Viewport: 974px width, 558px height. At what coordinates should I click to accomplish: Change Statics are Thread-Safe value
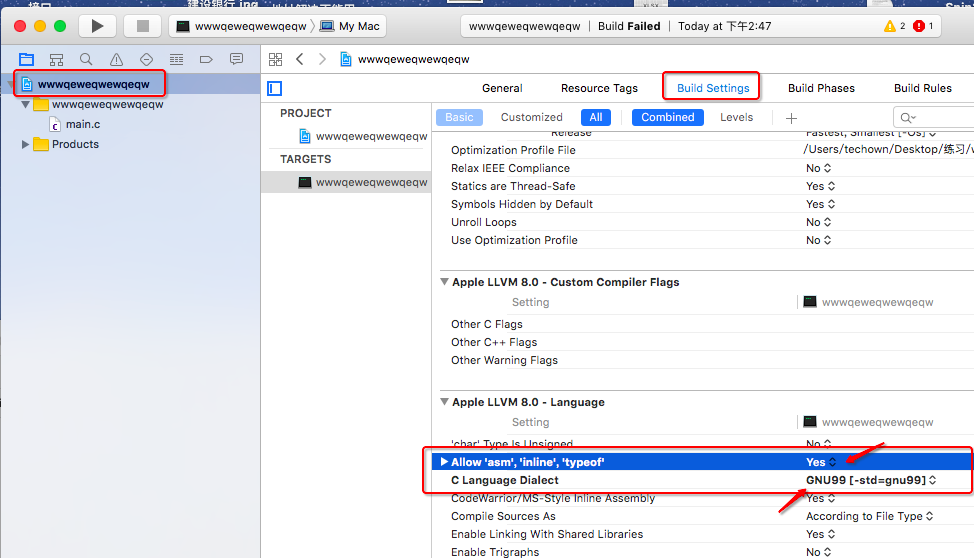point(821,186)
